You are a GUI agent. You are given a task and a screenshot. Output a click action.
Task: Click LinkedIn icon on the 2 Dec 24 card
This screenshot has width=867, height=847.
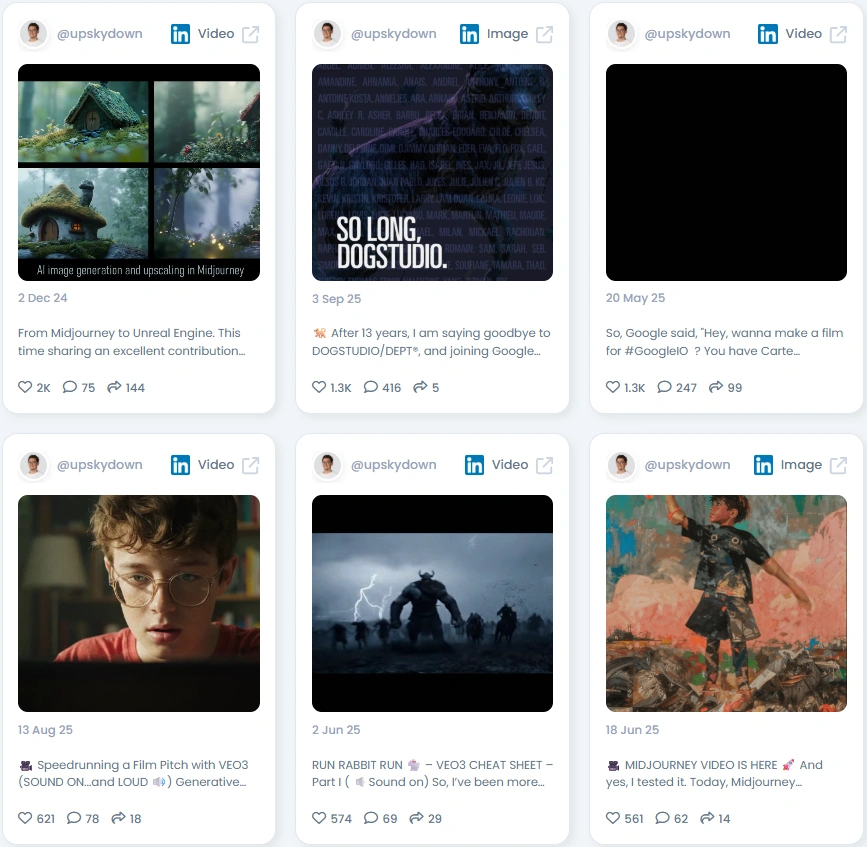tap(180, 34)
